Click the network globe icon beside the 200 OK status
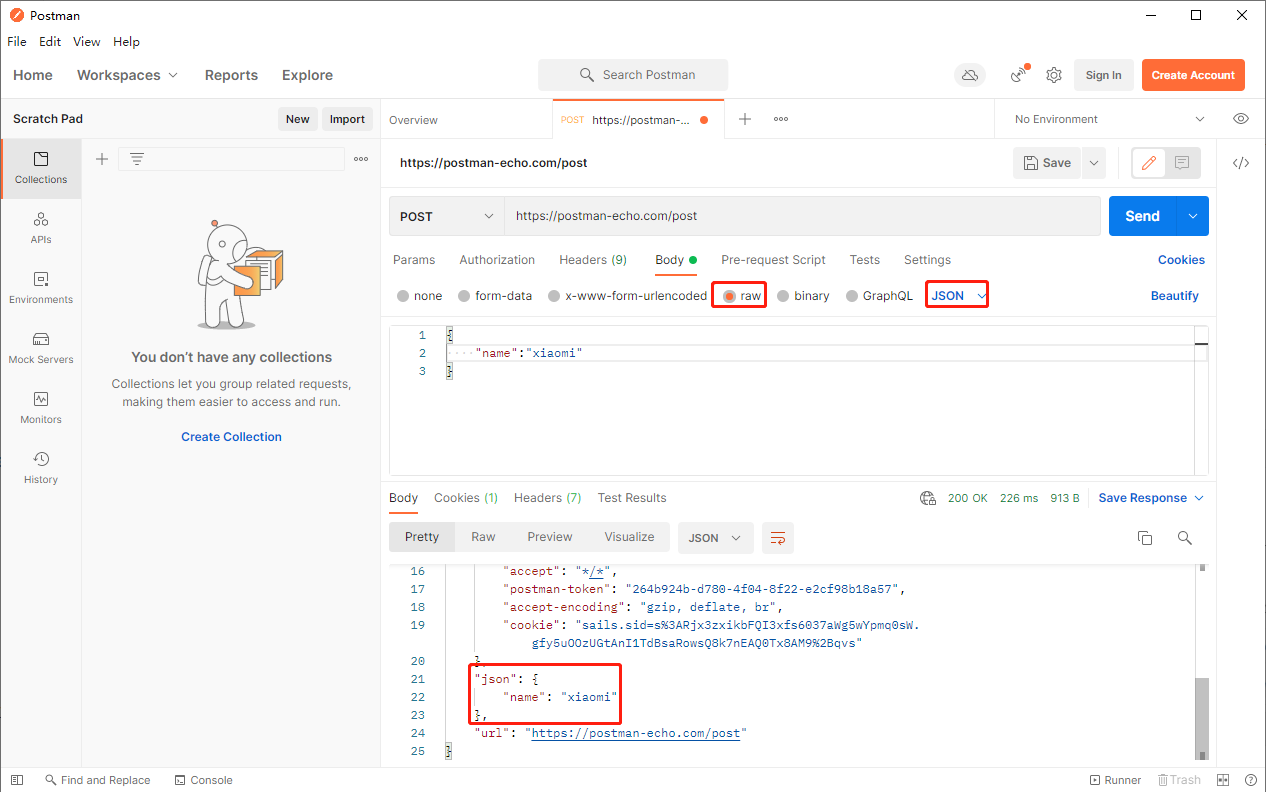Screen dimensions: 1266x792 [928, 498]
